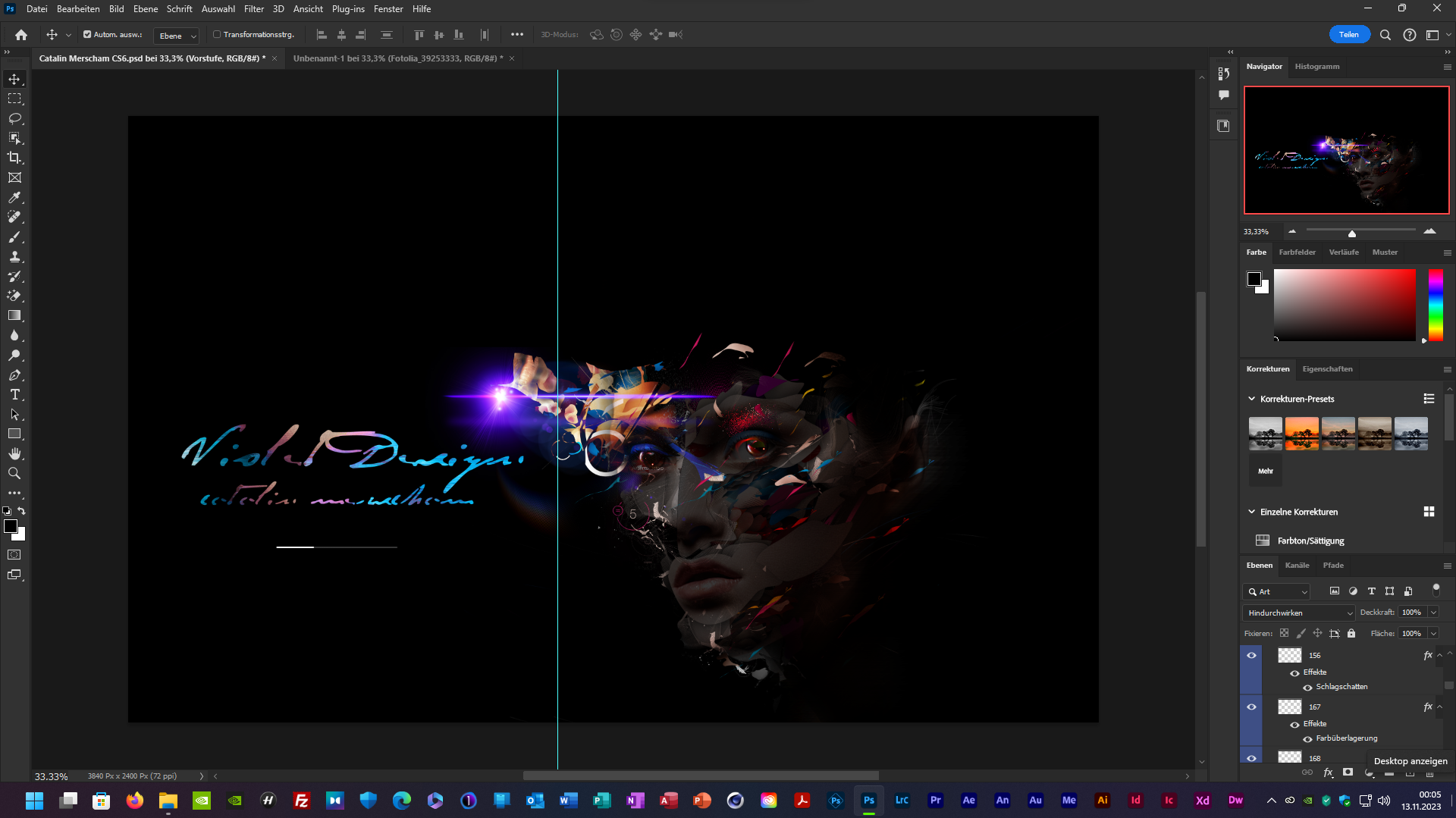1456x818 pixels.
Task: Click the Mehr presets button
Action: tap(1265, 471)
